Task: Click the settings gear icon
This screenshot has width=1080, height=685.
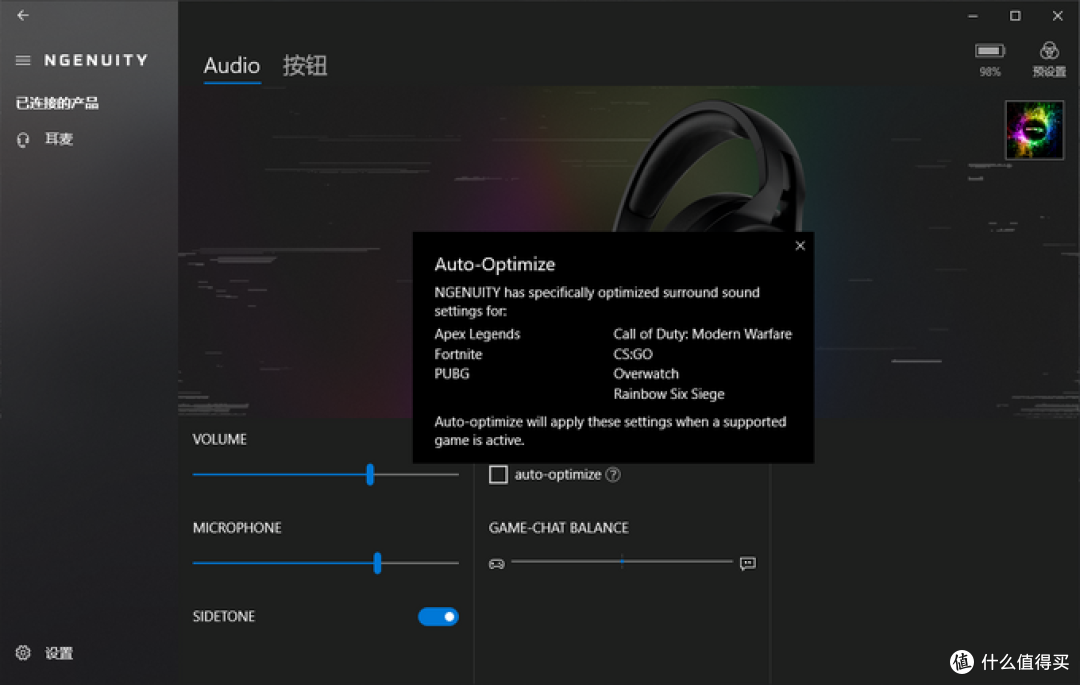Action: click(x=23, y=653)
